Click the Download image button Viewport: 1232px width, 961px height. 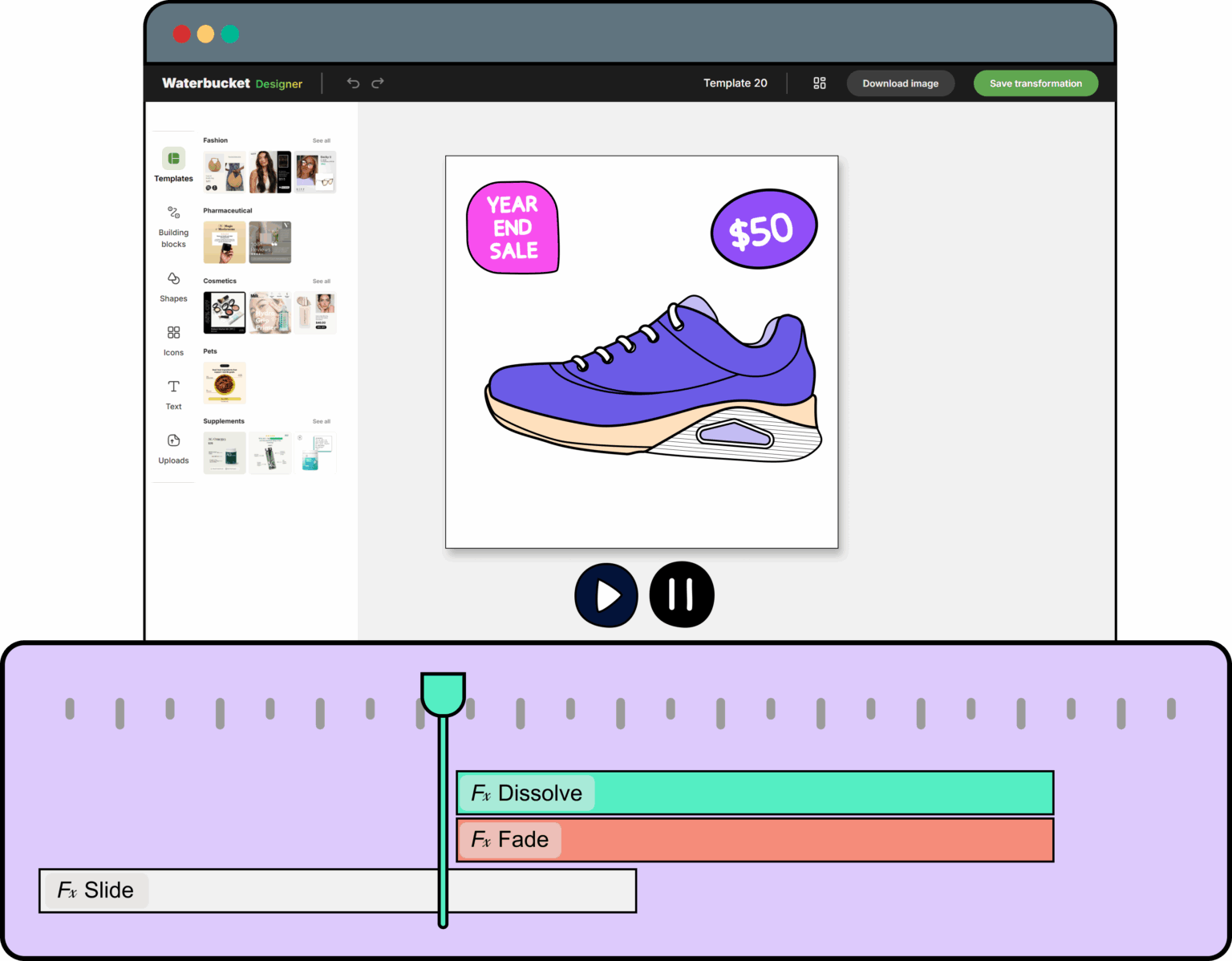[901, 83]
